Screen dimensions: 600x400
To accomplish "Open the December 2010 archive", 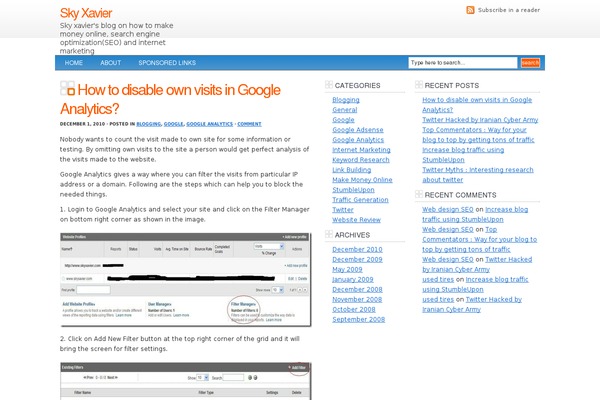I will pos(357,250).
